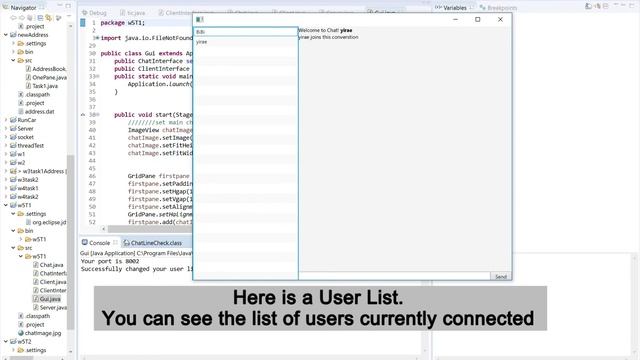Click the override marker at line 38
Screen dimensions: 640x360
[x=83, y=115]
